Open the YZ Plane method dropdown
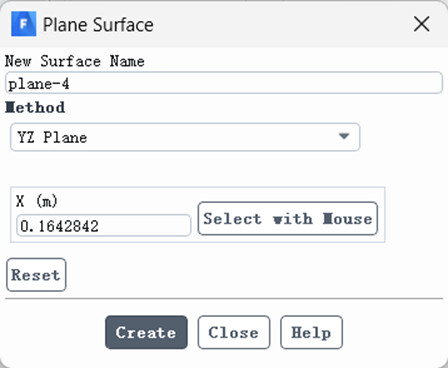448x368 pixels. tap(185, 137)
